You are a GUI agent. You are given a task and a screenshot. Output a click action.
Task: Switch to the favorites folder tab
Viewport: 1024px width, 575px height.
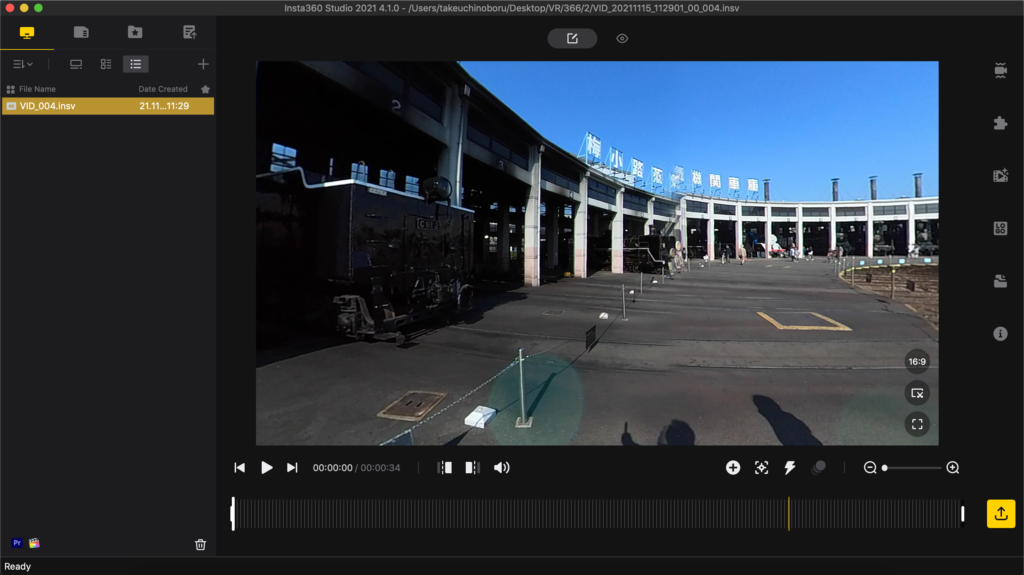tap(135, 32)
